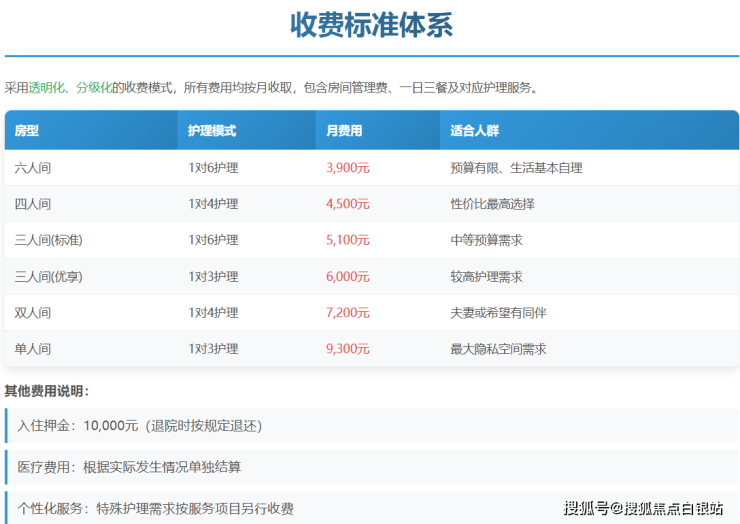Select the 三人间(标准) room type
The width and height of the screenshot is (740, 524).
tap(48, 240)
